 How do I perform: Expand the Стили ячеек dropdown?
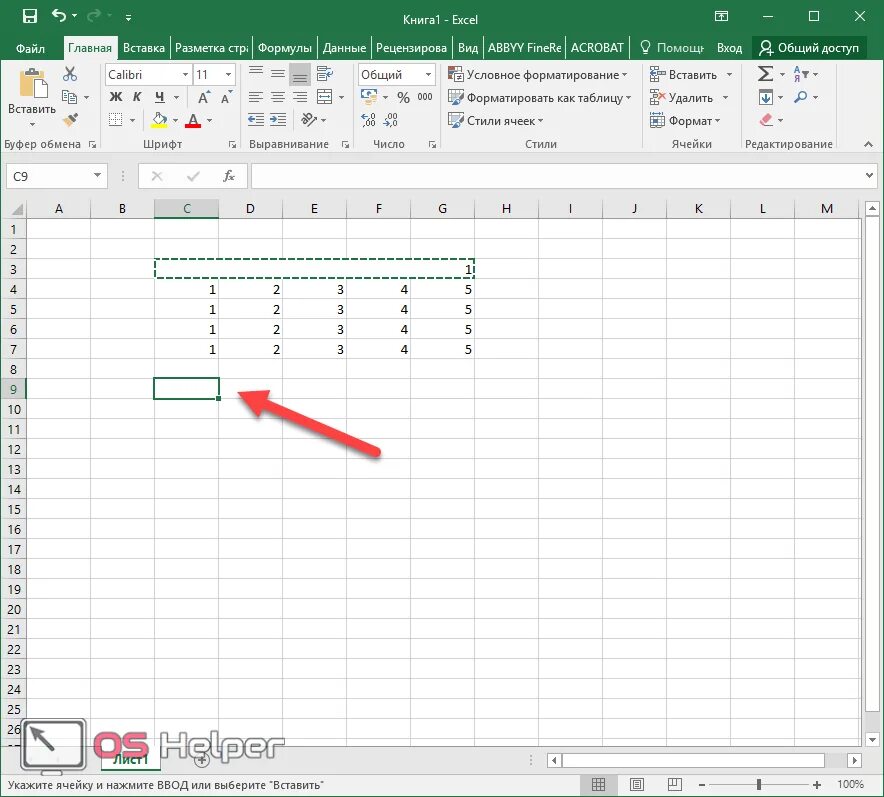(x=495, y=120)
